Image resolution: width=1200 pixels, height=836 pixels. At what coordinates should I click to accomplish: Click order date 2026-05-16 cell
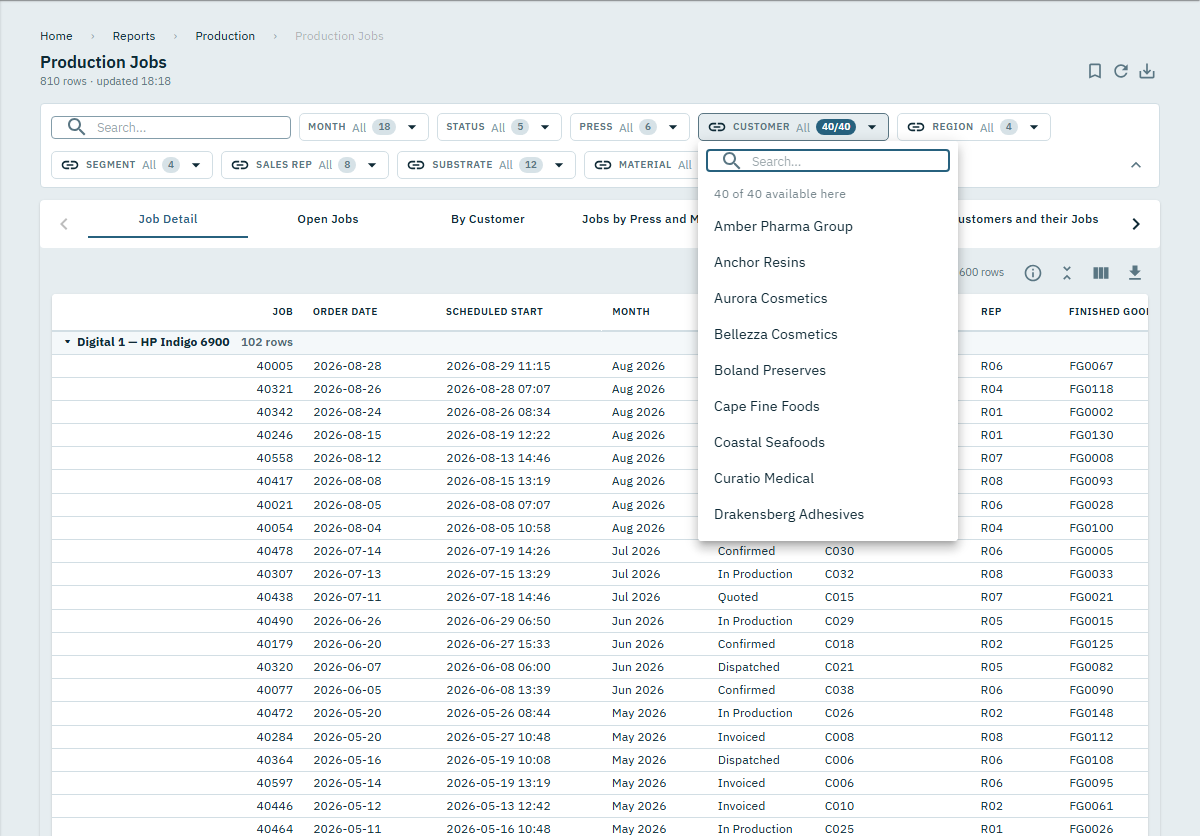[347, 760]
